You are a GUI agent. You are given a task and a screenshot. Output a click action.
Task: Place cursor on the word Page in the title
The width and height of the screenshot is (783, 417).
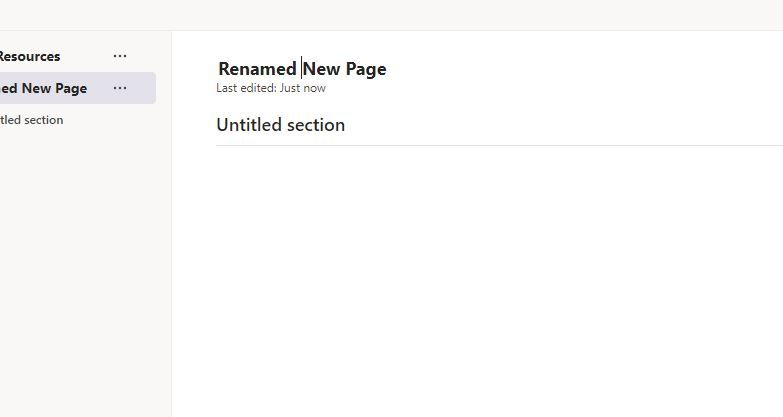(x=366, y=69)
